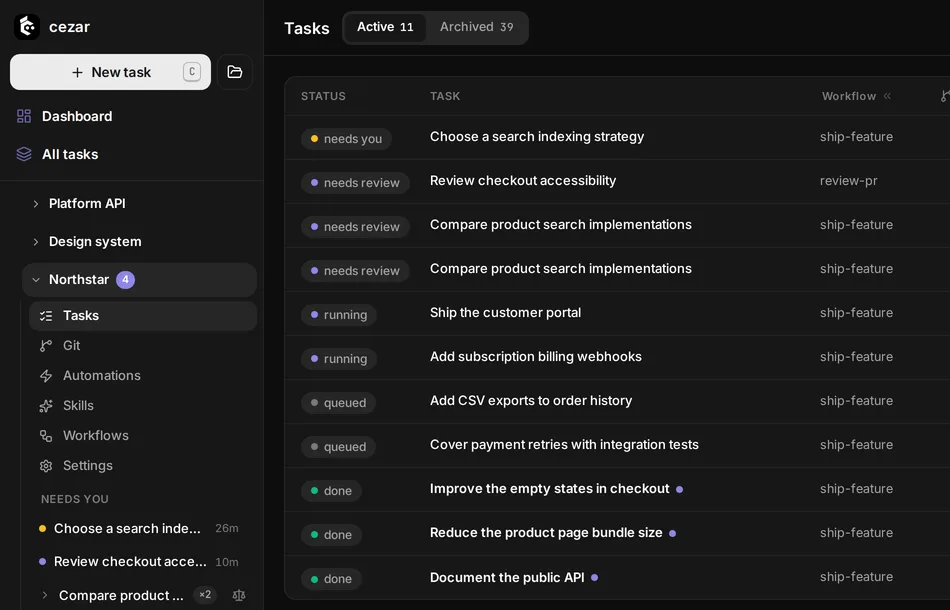
Task: Select the All tasks layers icon
Action: [x=24, y=154]
